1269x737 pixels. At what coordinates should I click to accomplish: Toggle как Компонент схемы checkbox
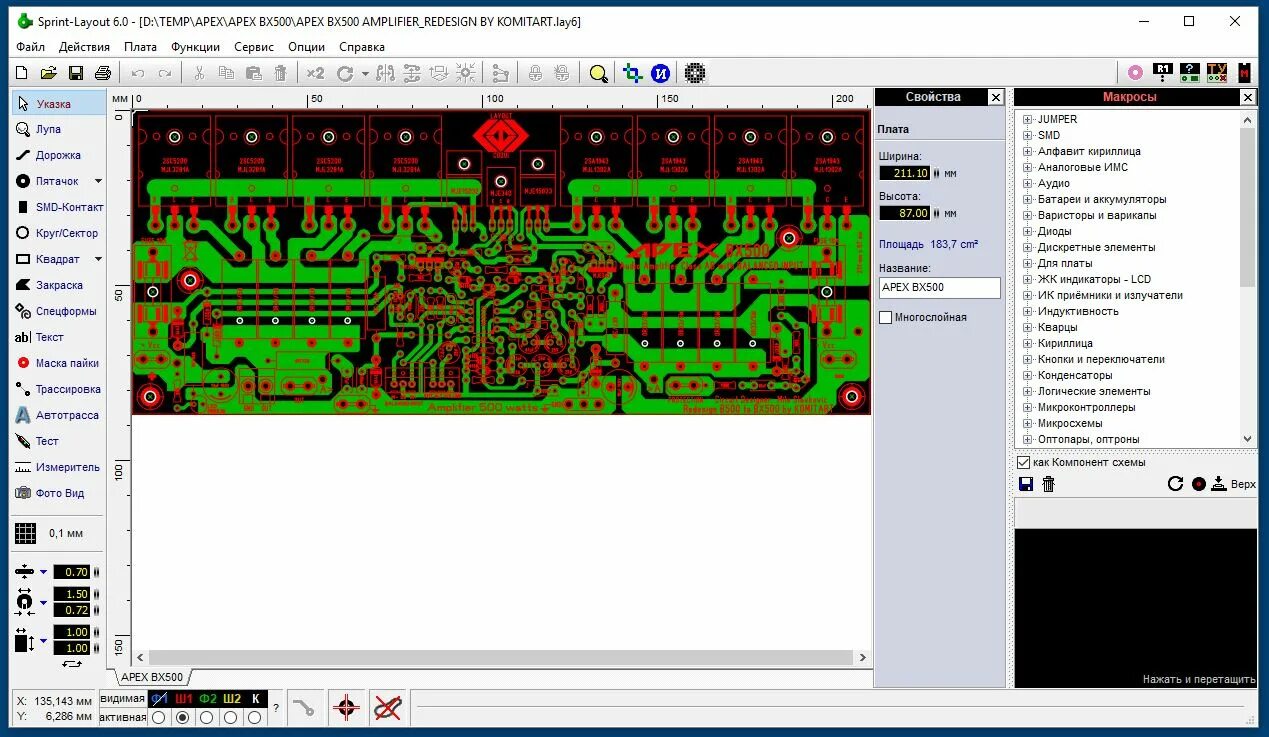pos(1023,462)
